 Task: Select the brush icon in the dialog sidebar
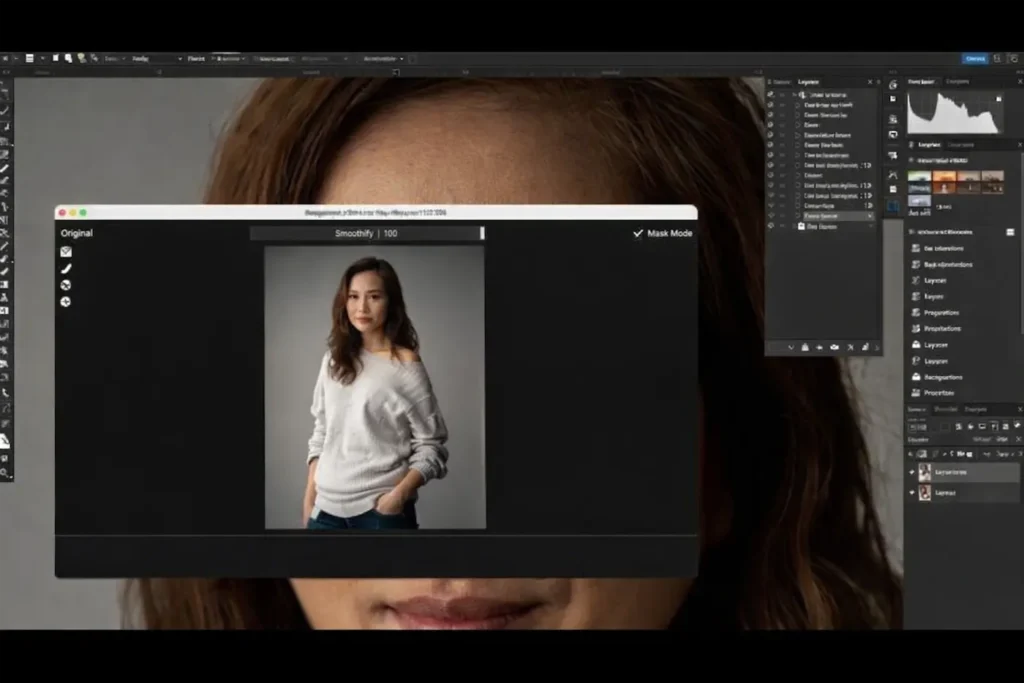(x=66, y=268)
